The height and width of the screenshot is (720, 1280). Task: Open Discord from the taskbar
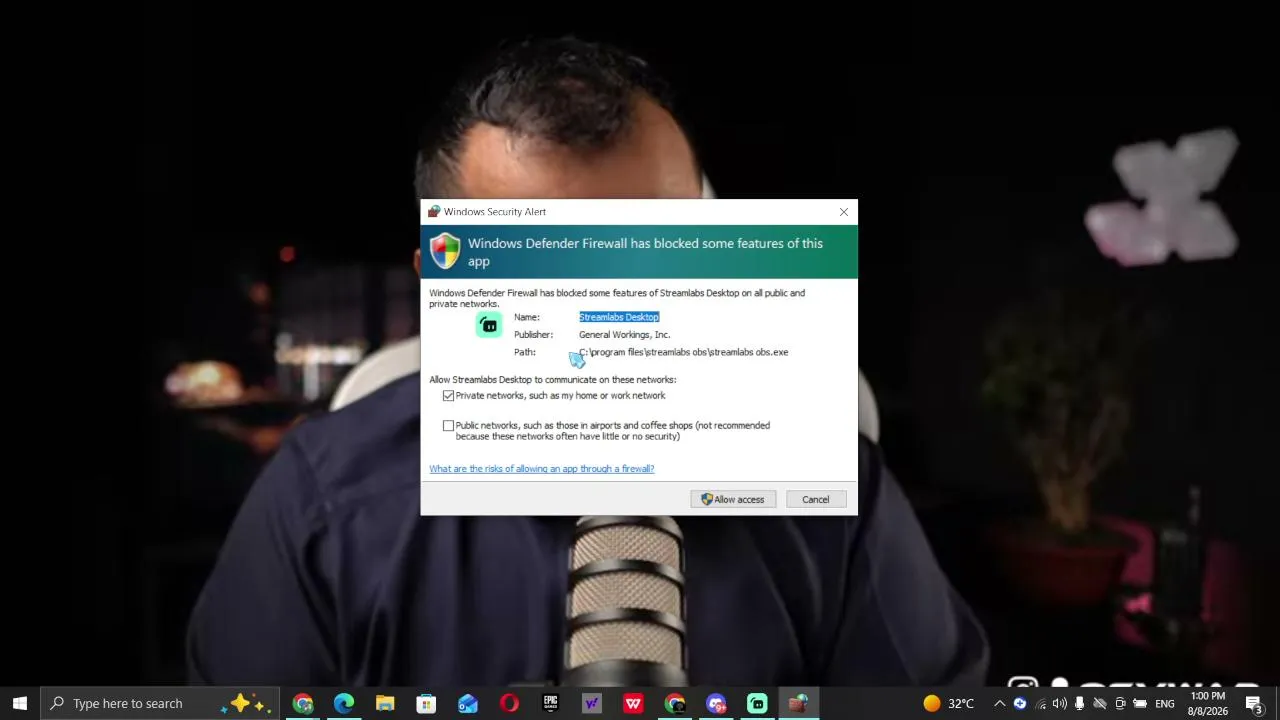(716, 703)
